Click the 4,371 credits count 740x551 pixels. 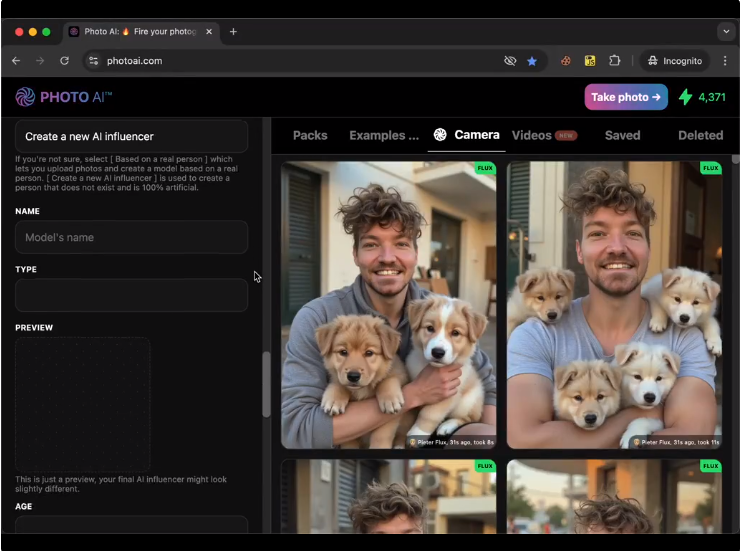tap(712, 97)
